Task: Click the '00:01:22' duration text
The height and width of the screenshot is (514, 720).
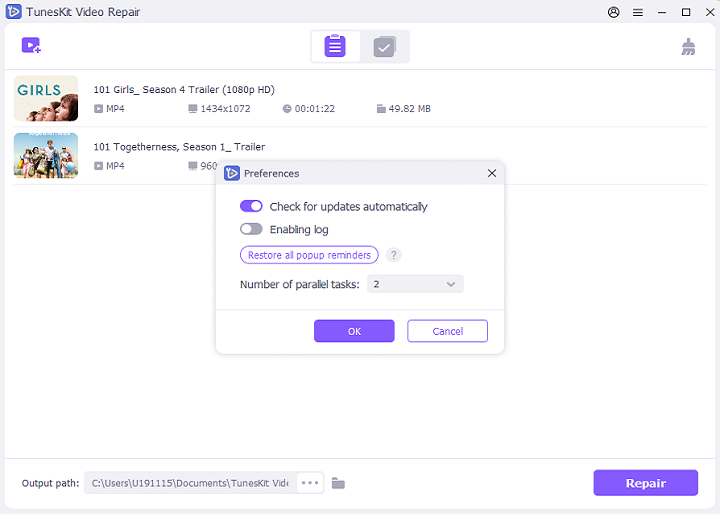Action: (x=315, y=109)
